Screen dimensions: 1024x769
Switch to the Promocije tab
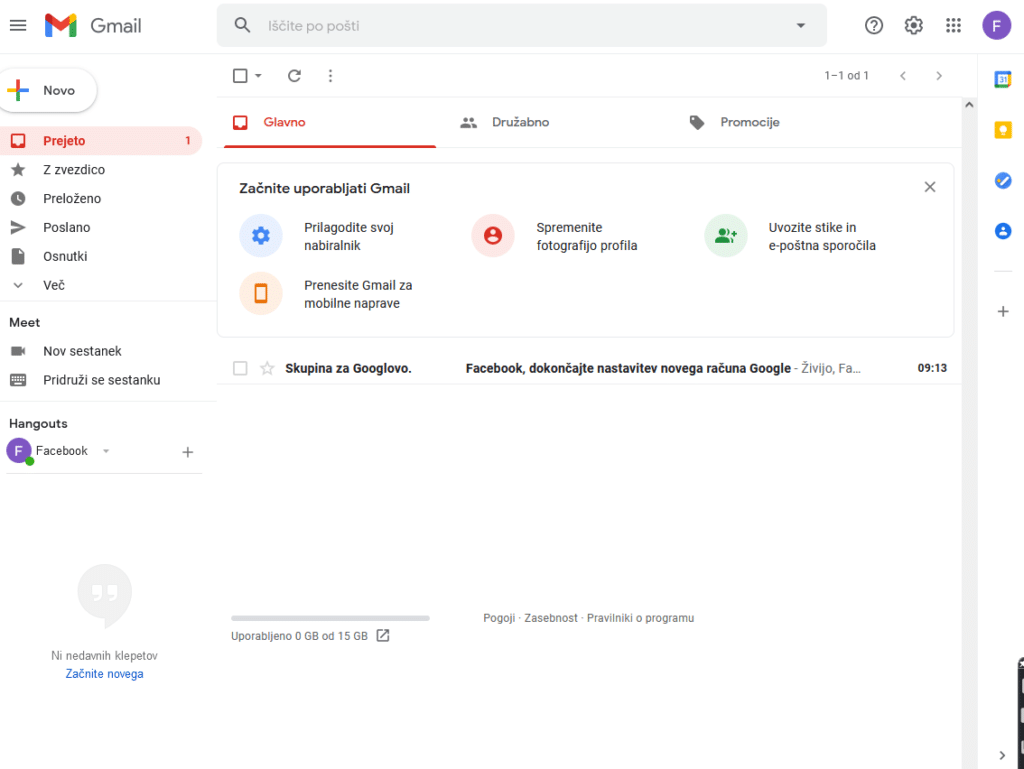click(787, 122)
